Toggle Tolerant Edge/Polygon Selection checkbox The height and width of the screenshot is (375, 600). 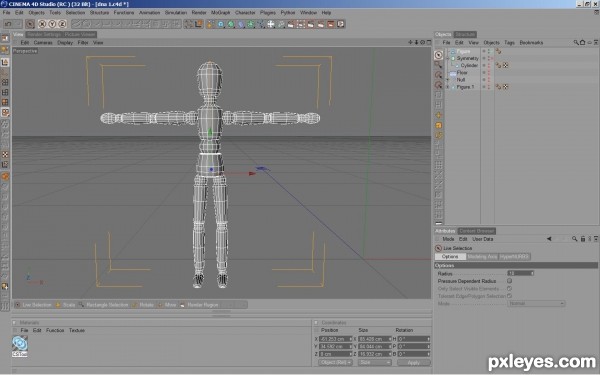[x=509, y=296]
